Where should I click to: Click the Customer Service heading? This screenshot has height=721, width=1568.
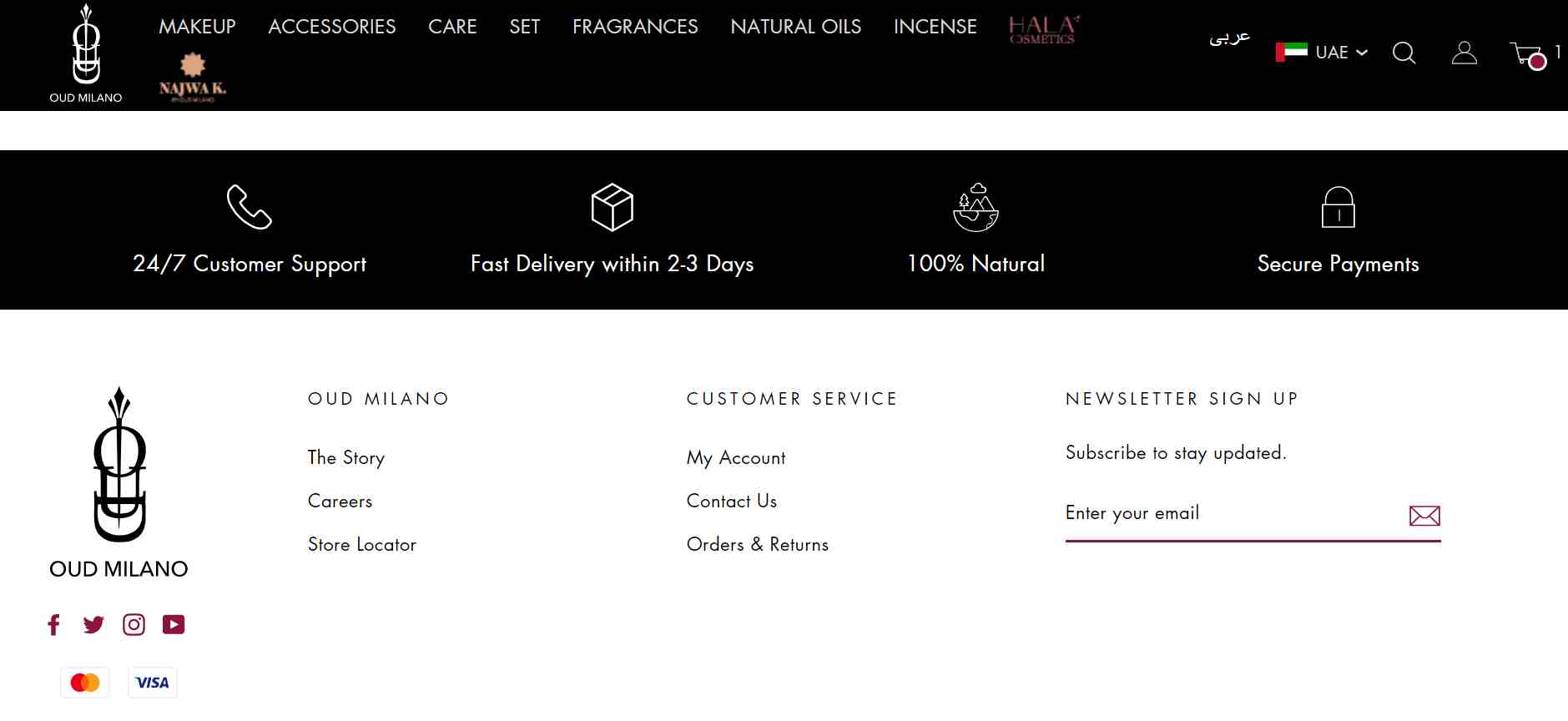792,399
